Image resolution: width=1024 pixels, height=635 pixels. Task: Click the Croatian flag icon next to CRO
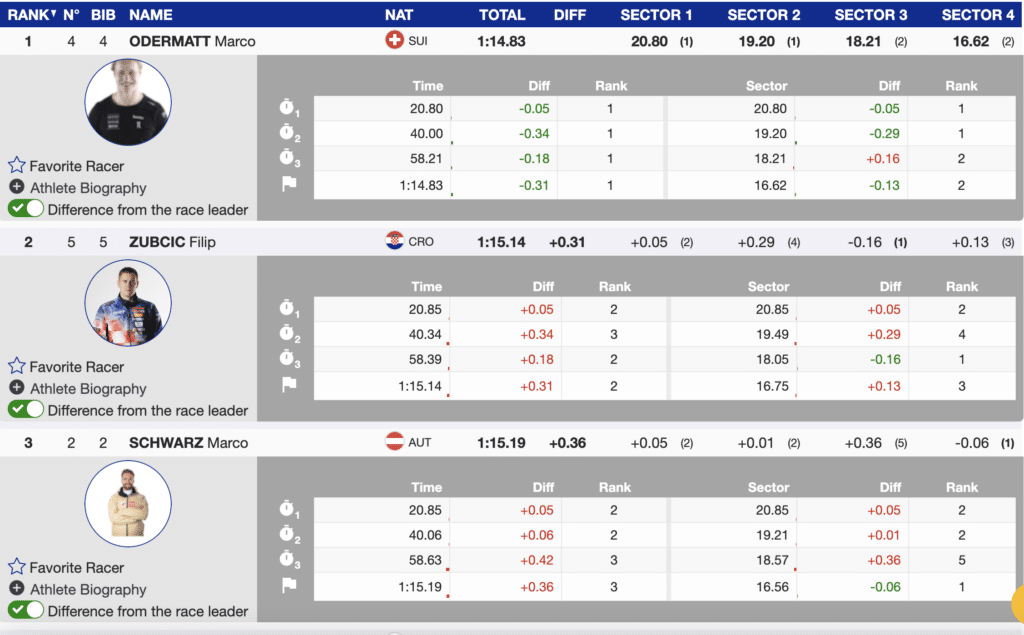tap(394, 242)
